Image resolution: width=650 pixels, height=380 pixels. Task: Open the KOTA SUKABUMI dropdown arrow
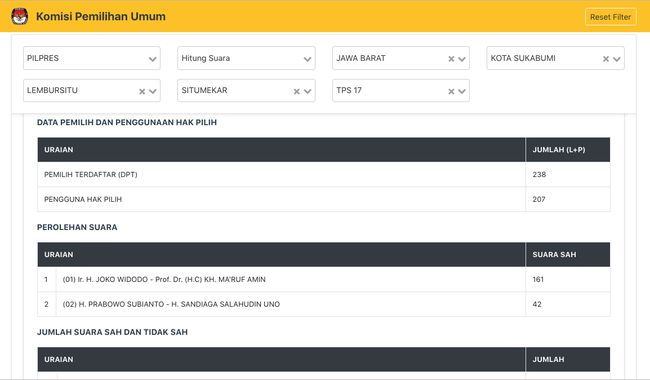click(616, 59)
